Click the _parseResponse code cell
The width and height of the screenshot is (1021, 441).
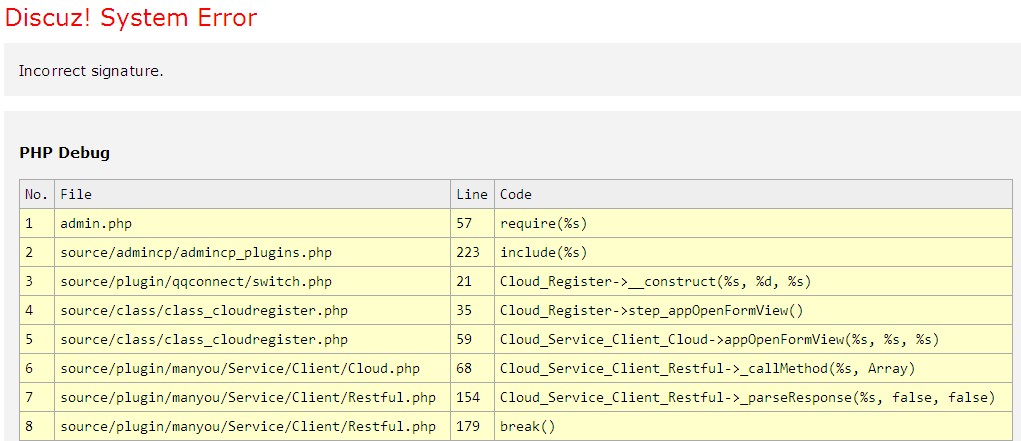[x=753, y=397]
